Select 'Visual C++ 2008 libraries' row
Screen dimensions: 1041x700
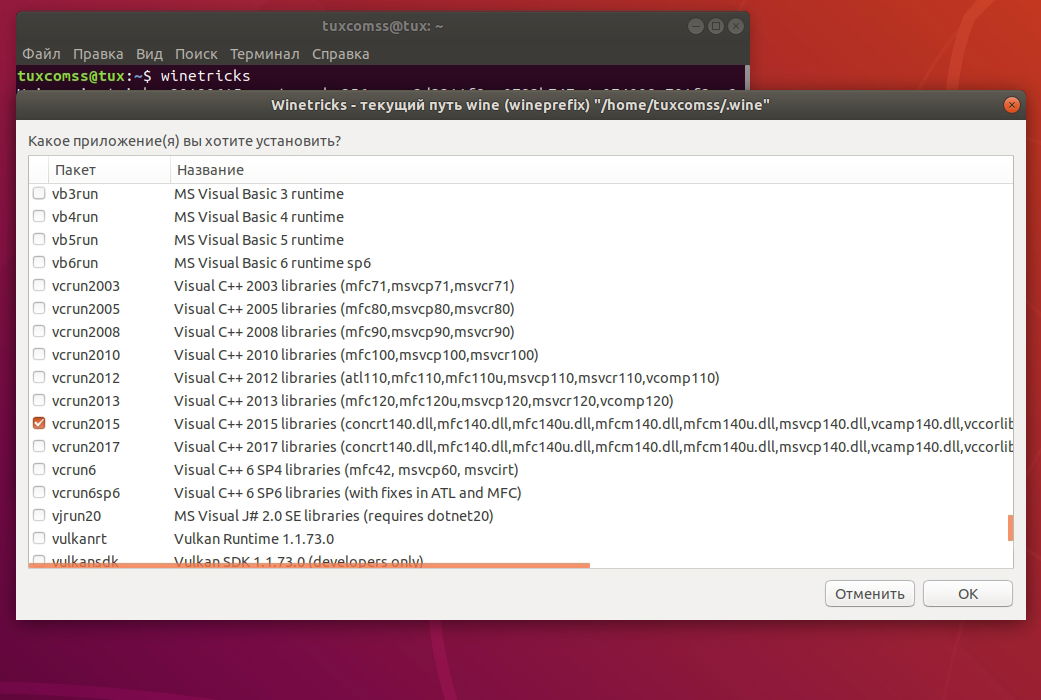coord(521,331)
